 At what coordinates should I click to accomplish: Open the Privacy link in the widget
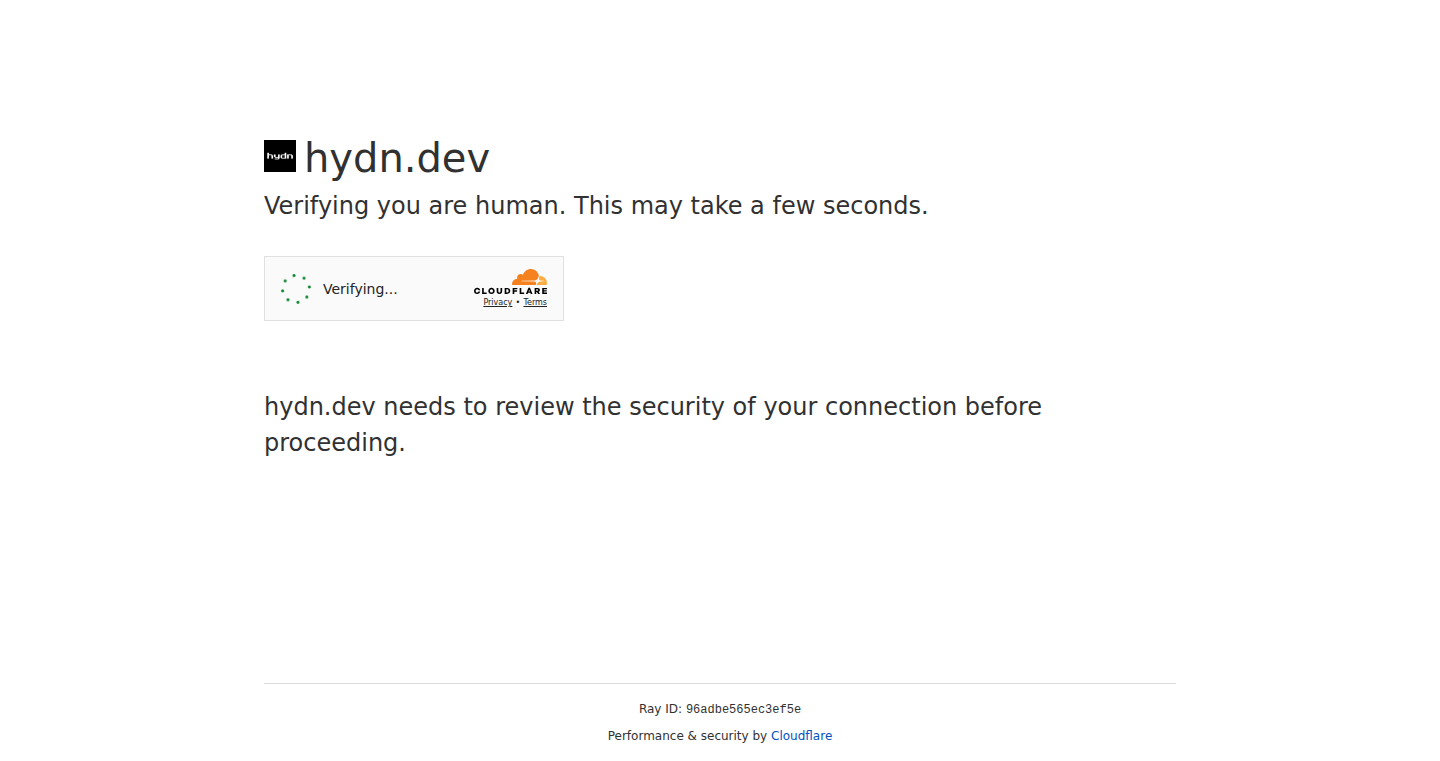pyautogui.click(x=497, y=302)
